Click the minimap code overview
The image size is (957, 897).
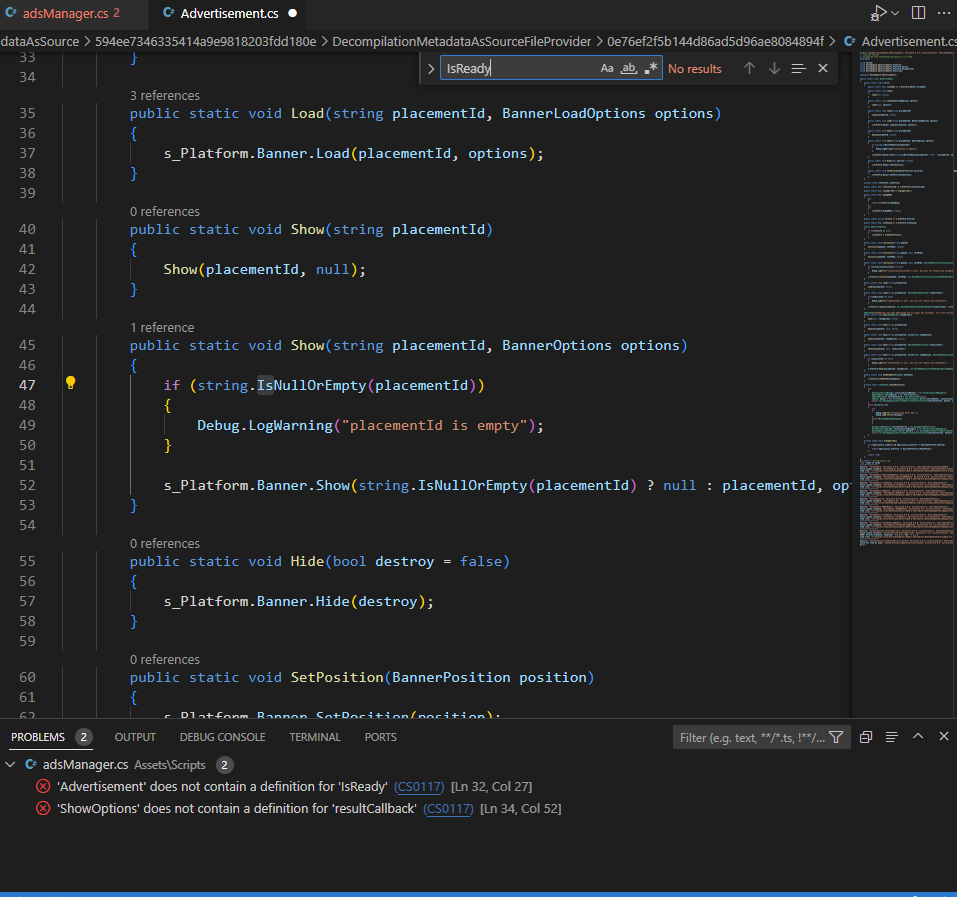point(906,299)
